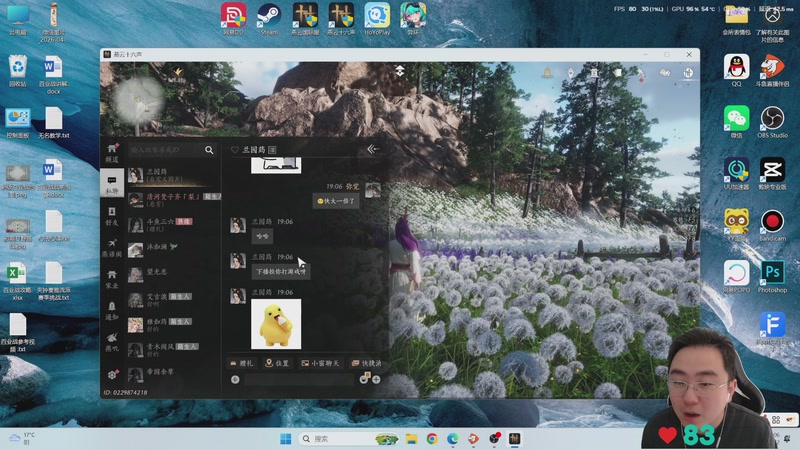Click the taskbar search box
The height and width of the screenshot is (450, 800).
348,439
